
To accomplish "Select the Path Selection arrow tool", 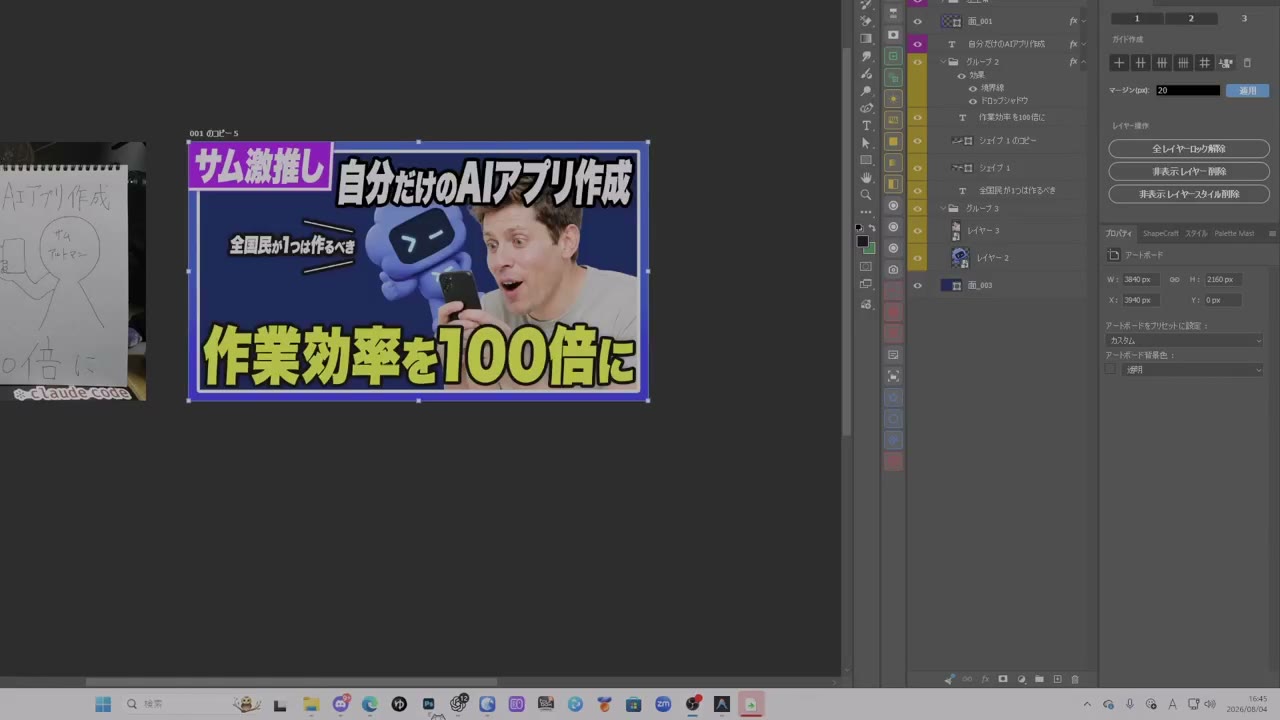I will coord(866,143).
